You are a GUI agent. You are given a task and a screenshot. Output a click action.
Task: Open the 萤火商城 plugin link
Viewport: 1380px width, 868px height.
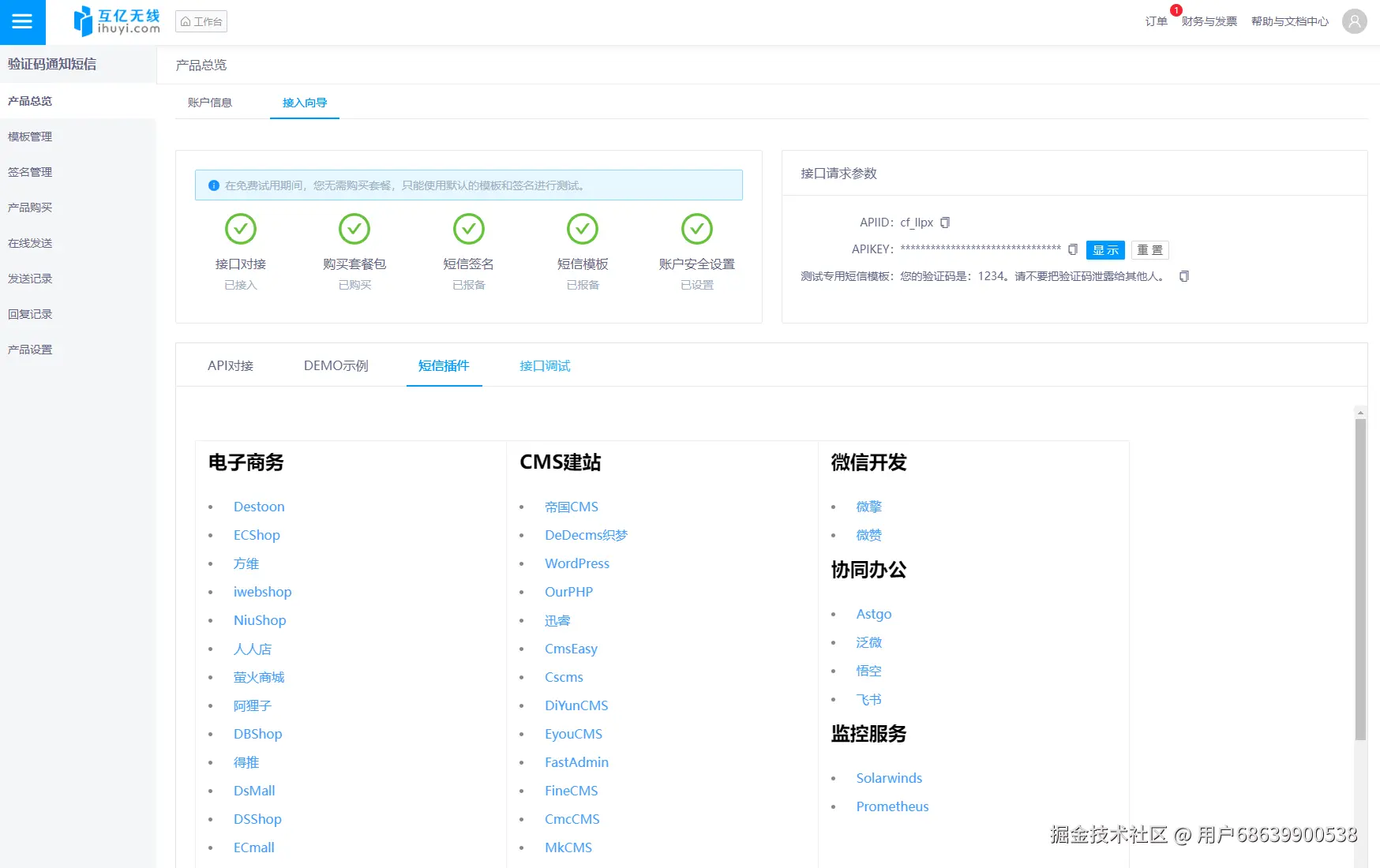point(259,677)
